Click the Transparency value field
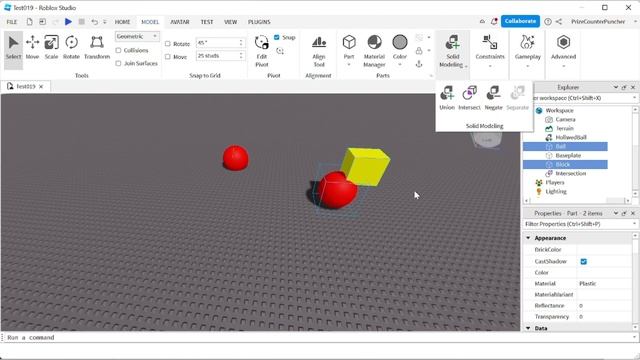This screenshot has height=360, width=640. (604, 316)
